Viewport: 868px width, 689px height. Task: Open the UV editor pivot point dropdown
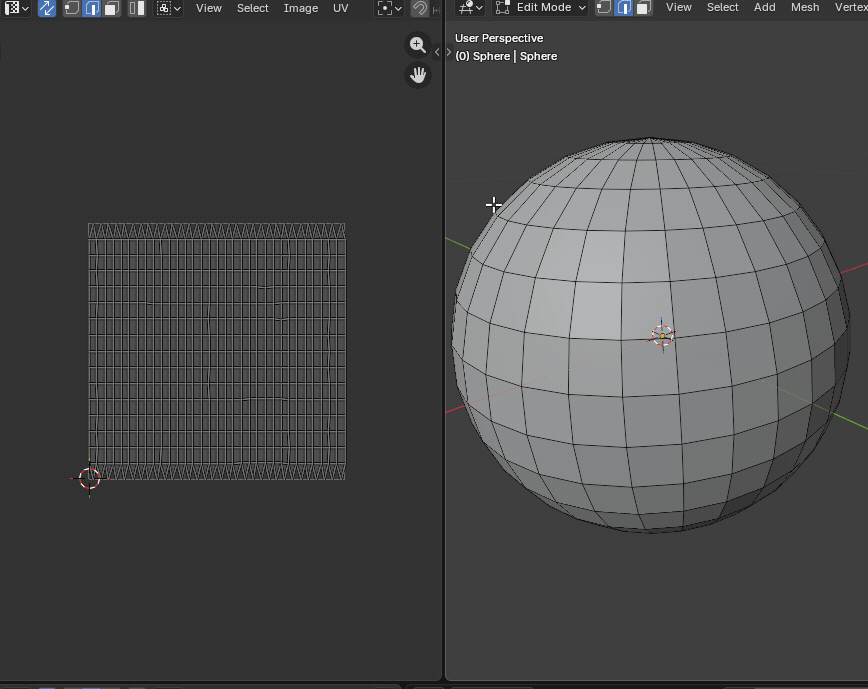coord(389,8)
